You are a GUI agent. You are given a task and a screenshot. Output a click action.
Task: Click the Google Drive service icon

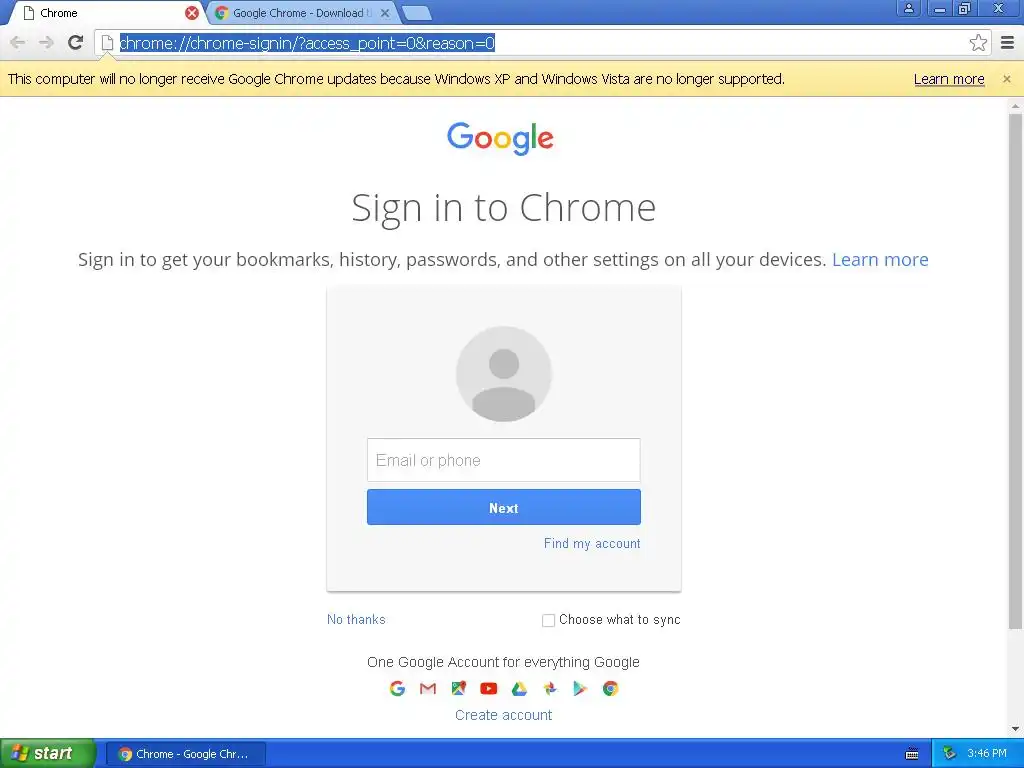pos(519,688)
